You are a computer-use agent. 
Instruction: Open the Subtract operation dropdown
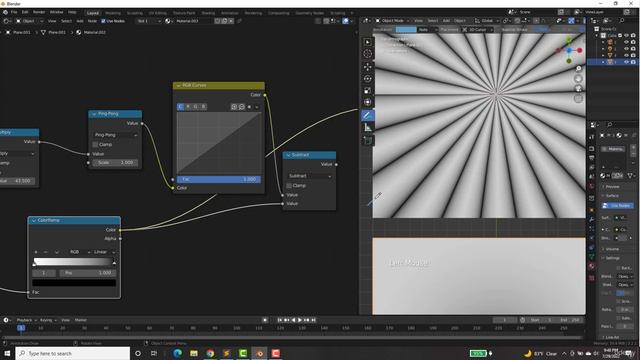click(x=310, y=176)
